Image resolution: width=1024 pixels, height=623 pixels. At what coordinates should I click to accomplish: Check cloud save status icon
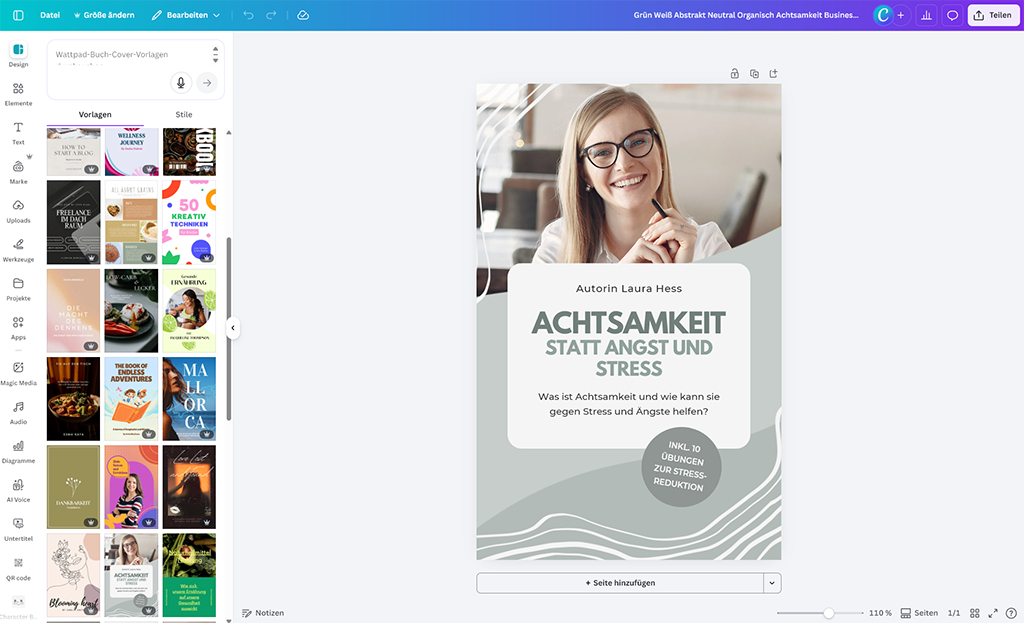point(303,15)
